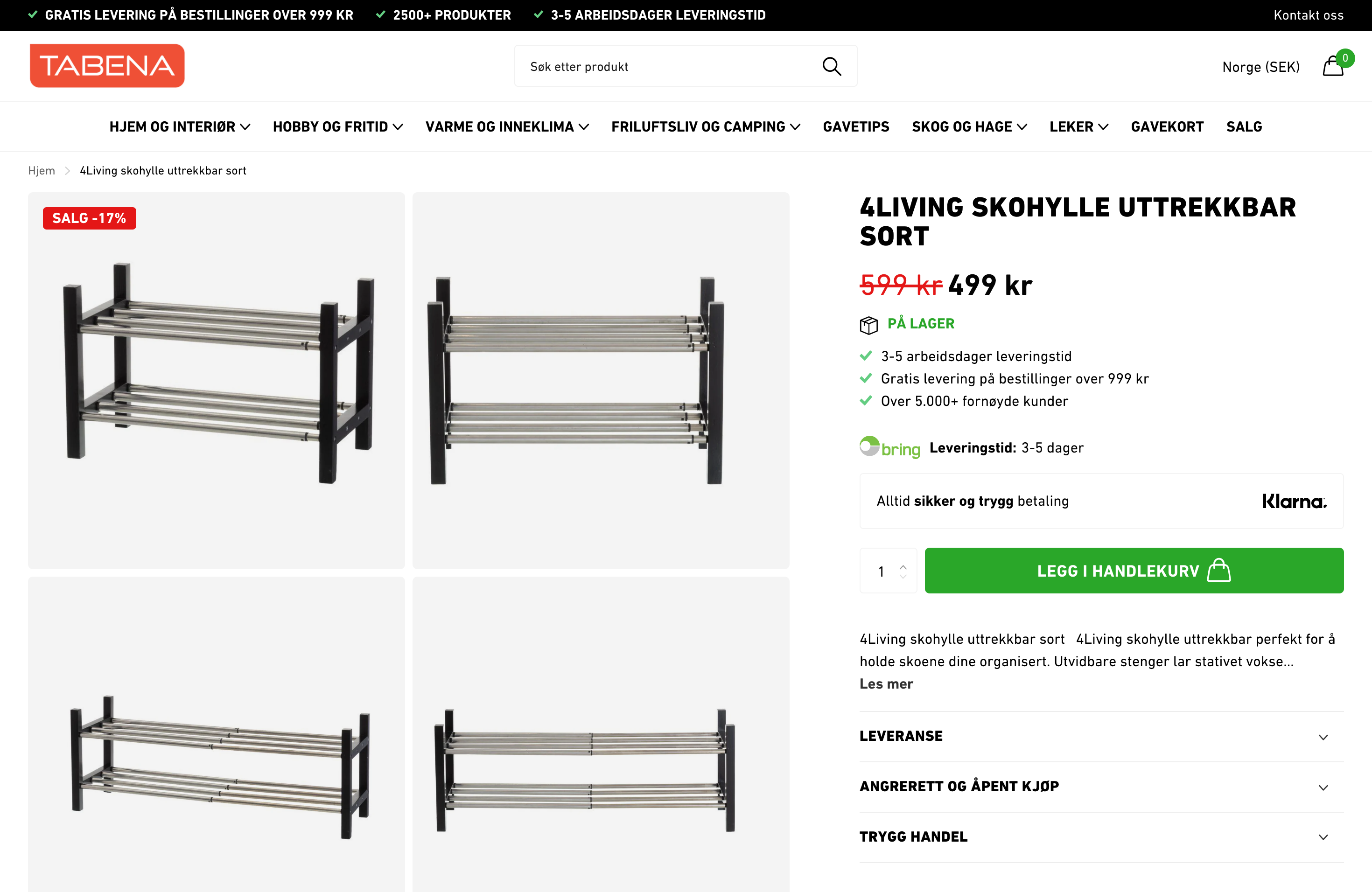
Task: Click the Klarna payment logo
Action: click(x=1294, y=501)
